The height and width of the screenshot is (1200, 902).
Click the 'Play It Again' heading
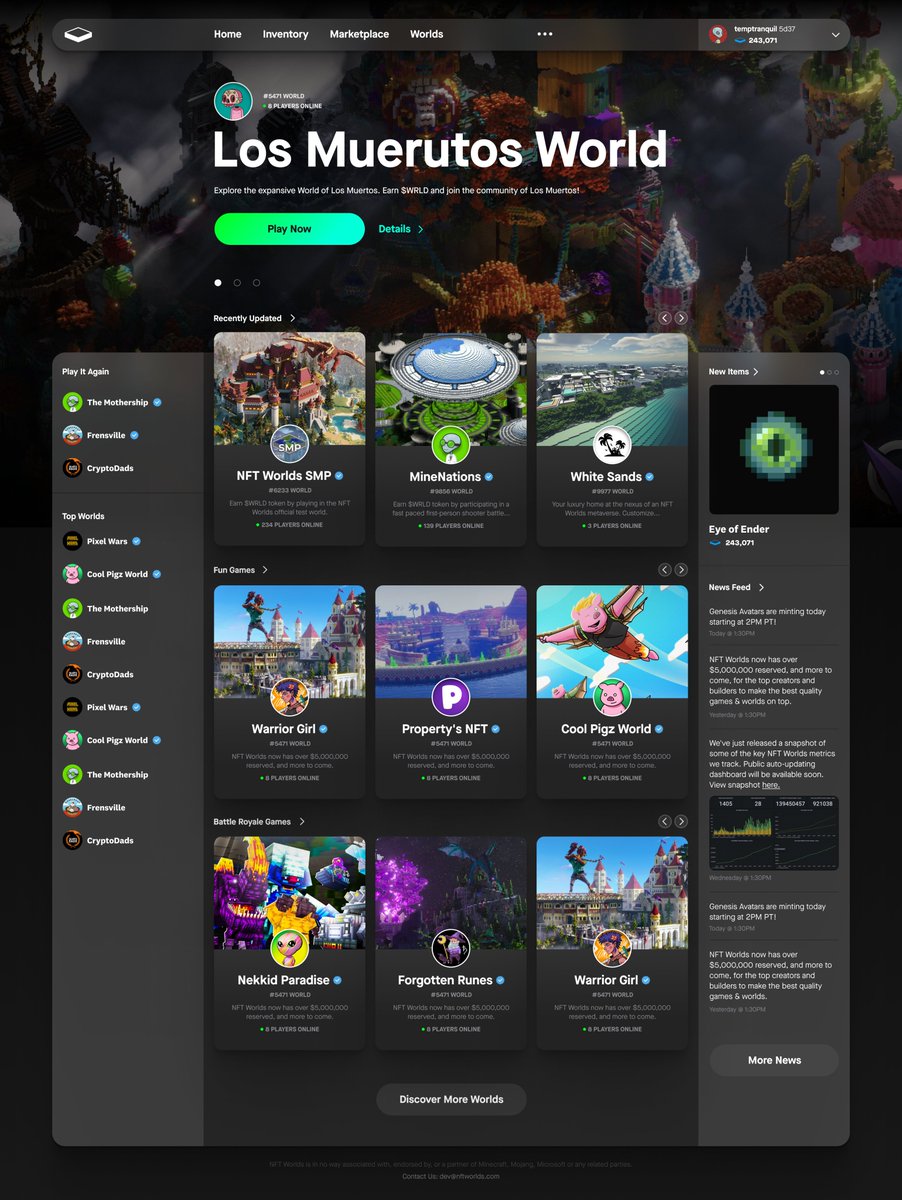click(x=86, y=372)
